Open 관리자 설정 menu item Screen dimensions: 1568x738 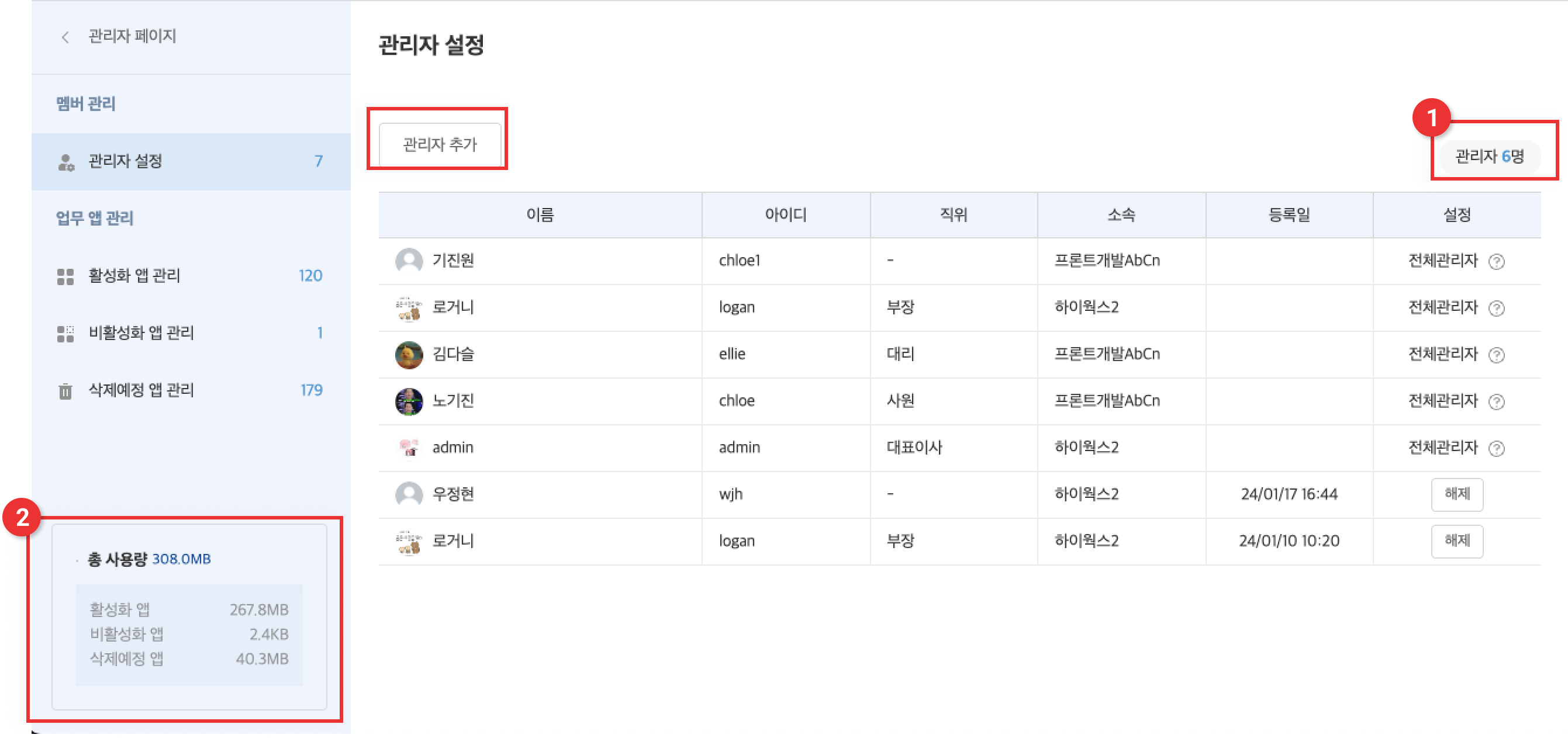point(125,161)
